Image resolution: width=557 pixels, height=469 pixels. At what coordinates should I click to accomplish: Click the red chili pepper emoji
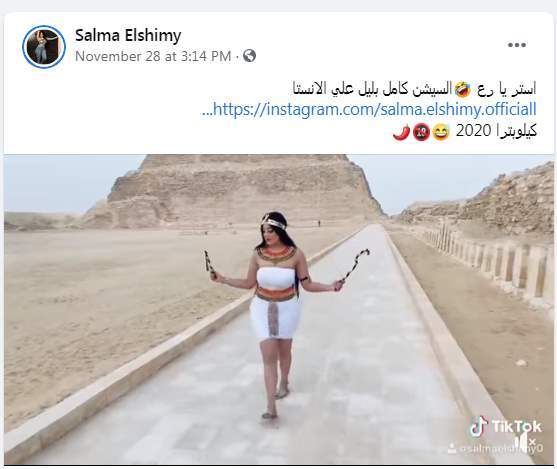(x=402, y=132)
